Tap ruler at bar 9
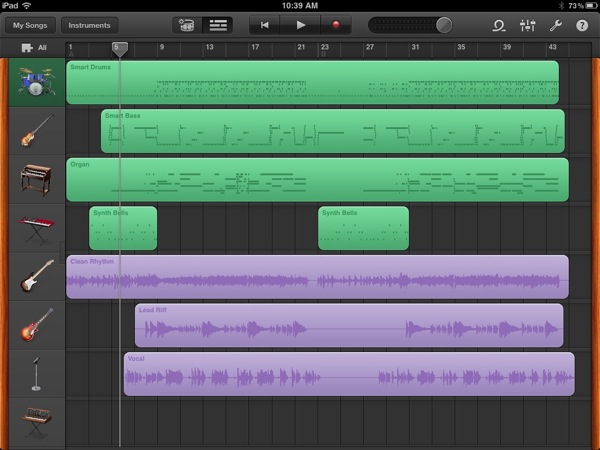This screenshot has width=600, height=450. click(162, 47)
